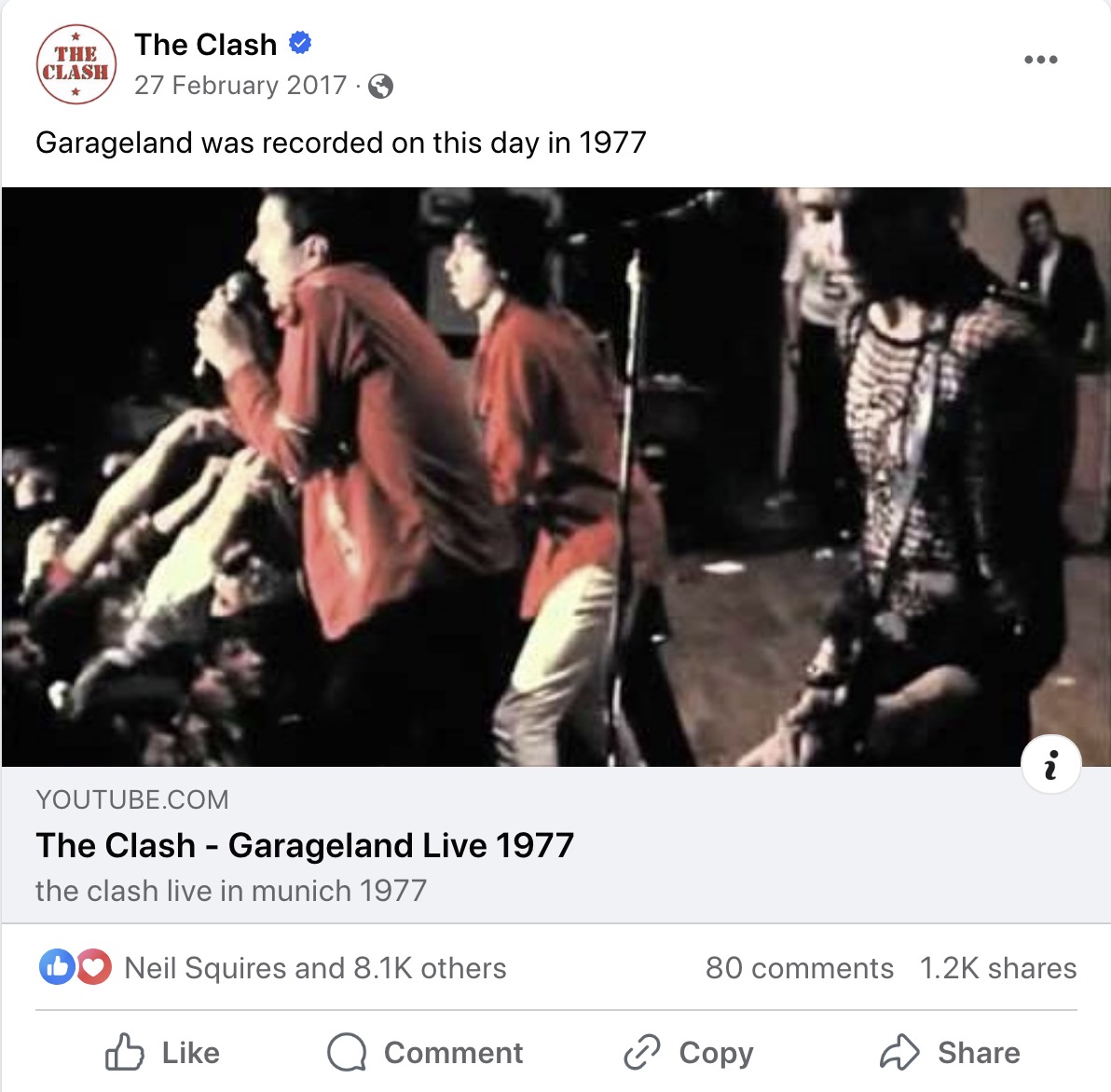Screen dimensions: 1111x1092
Task: Open 'The Clash - Garageland Live 1977' title
Action: point(305,846)
